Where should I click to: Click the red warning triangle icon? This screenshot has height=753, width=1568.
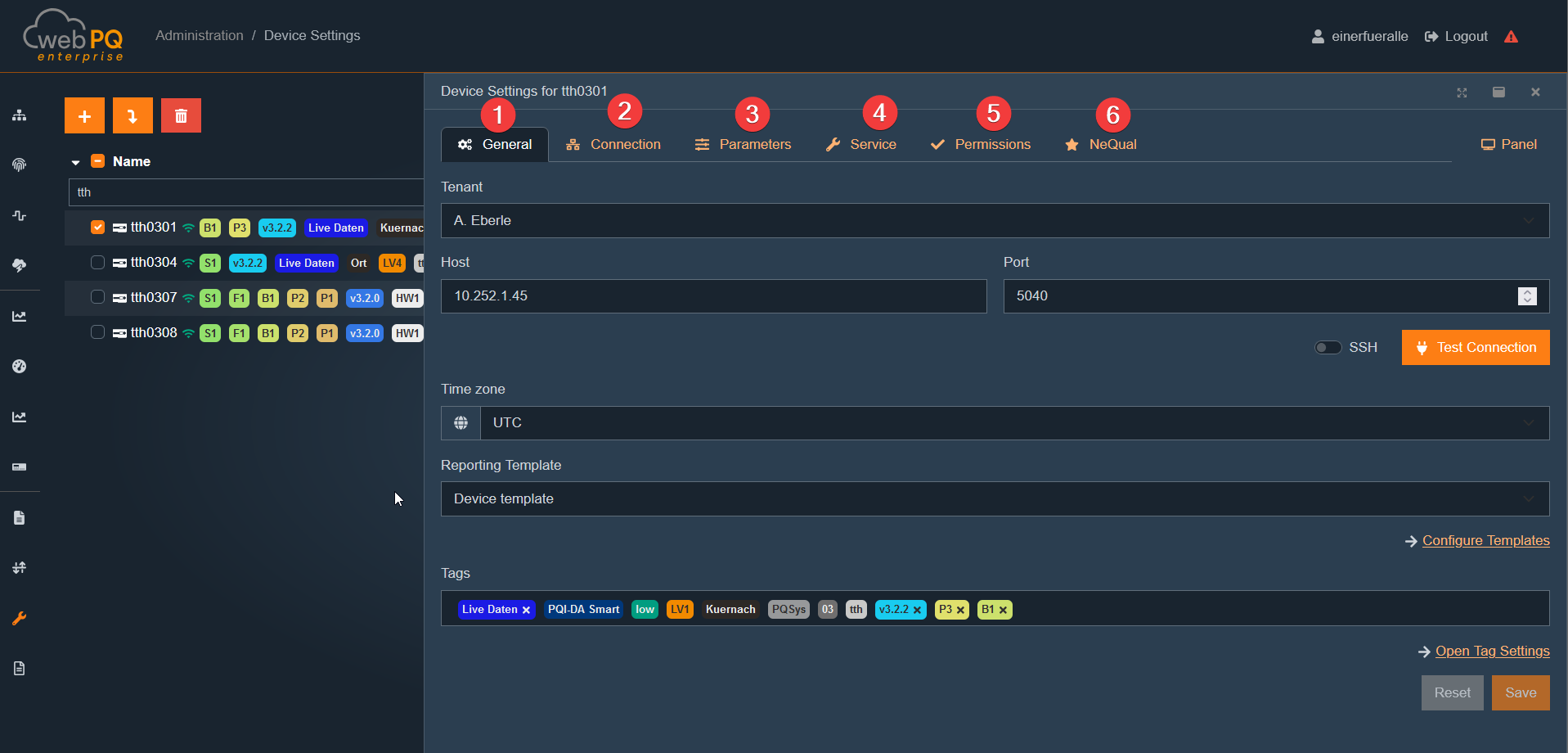point(1511,37)
